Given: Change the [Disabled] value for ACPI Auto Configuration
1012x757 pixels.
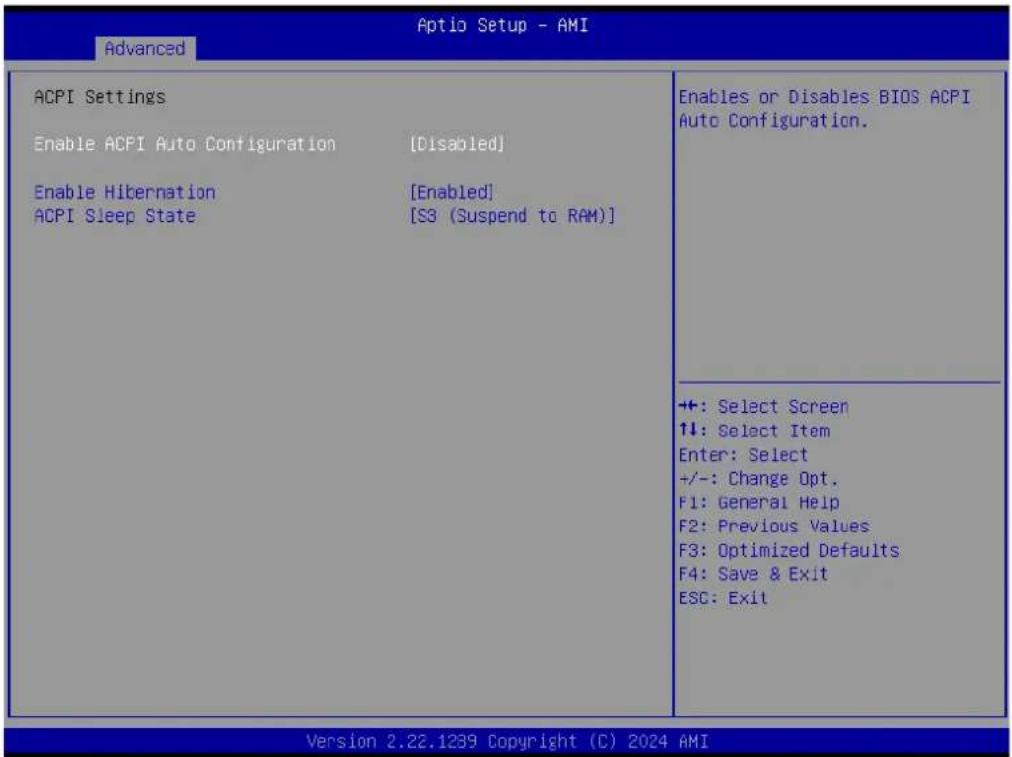Looking at the screenshot, I should point(457,144).
